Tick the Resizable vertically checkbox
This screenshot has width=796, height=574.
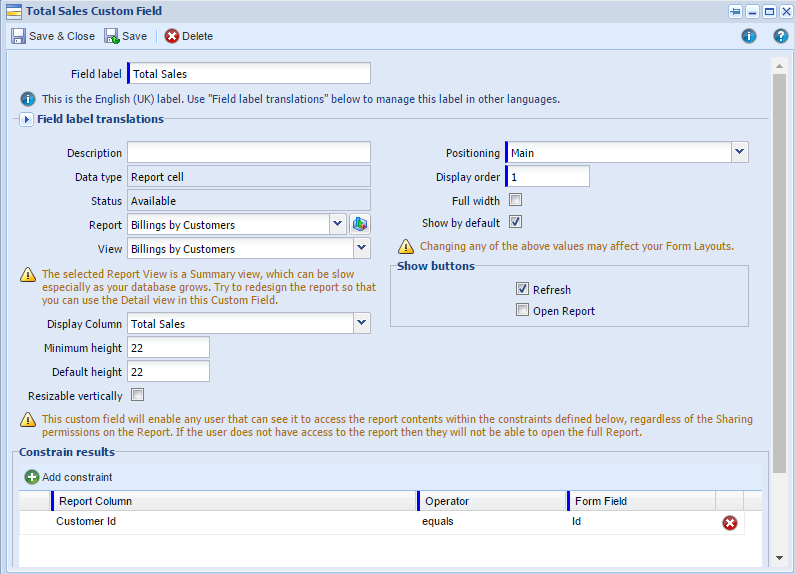(x=137, y=394)
